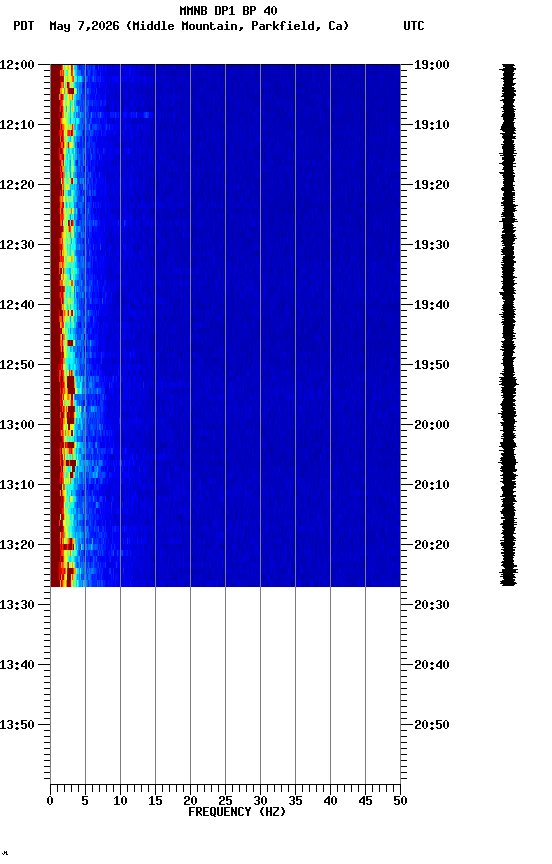Select the 12:00 PDT time label
552x864 pixels.
pyautogui.click(x=17, y=65)
